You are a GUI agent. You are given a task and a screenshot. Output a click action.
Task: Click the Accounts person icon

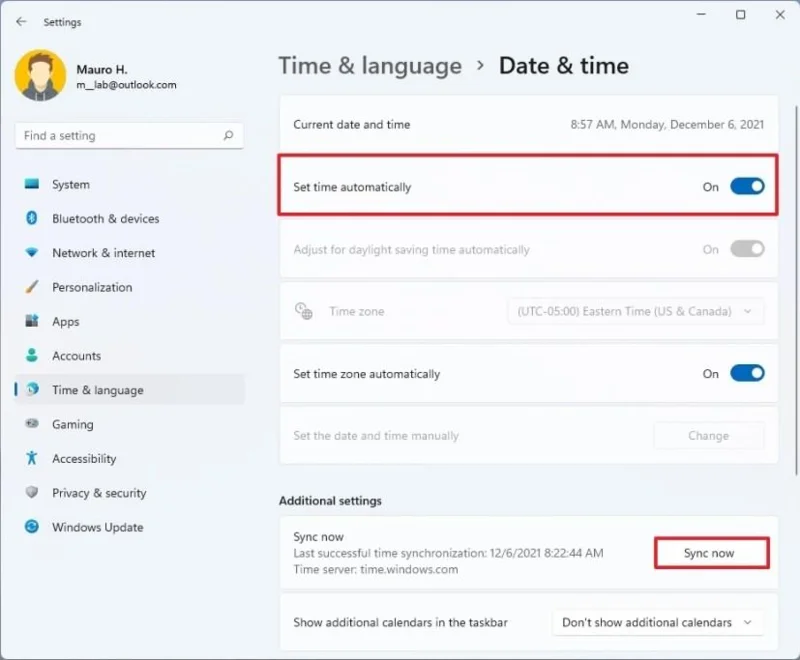coord(32,355)
